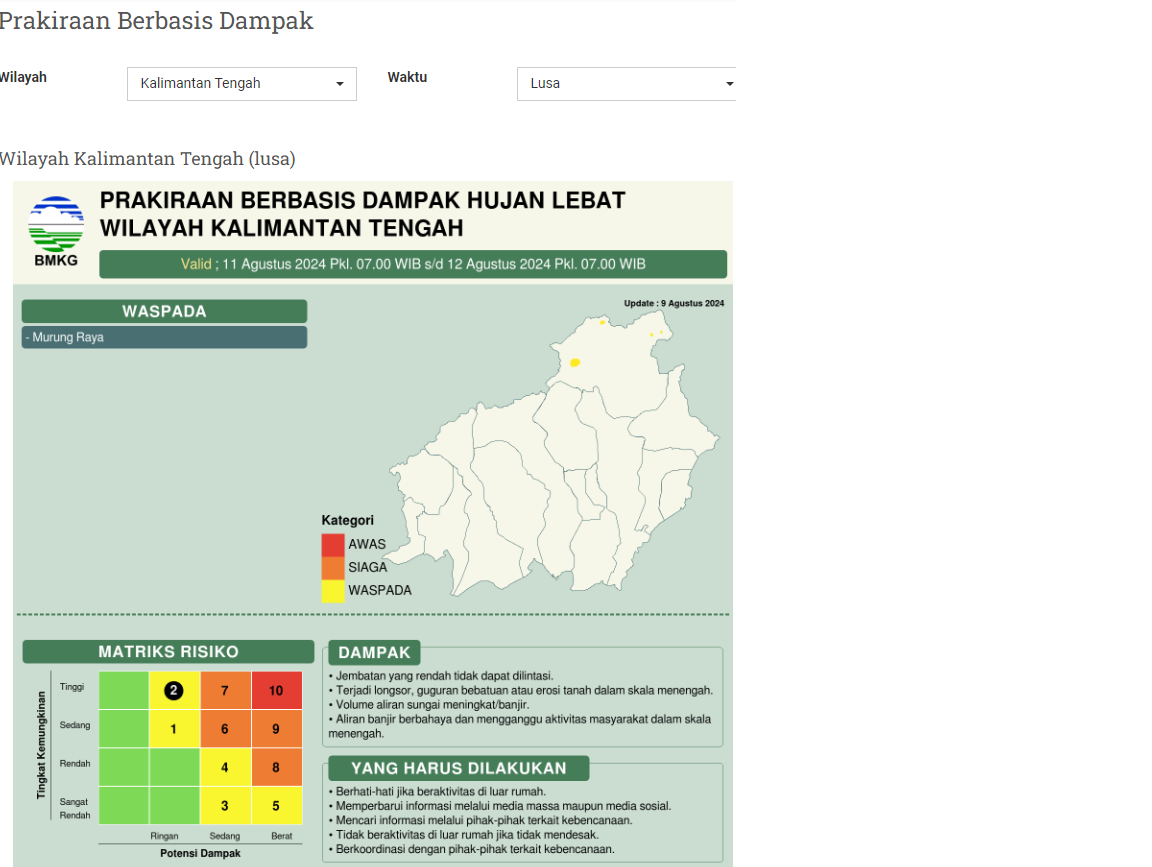Image resolution: width=1152 pixels, height=867 pixels.
Task: Click risk matrix cell 6
Action: [225, 729]
